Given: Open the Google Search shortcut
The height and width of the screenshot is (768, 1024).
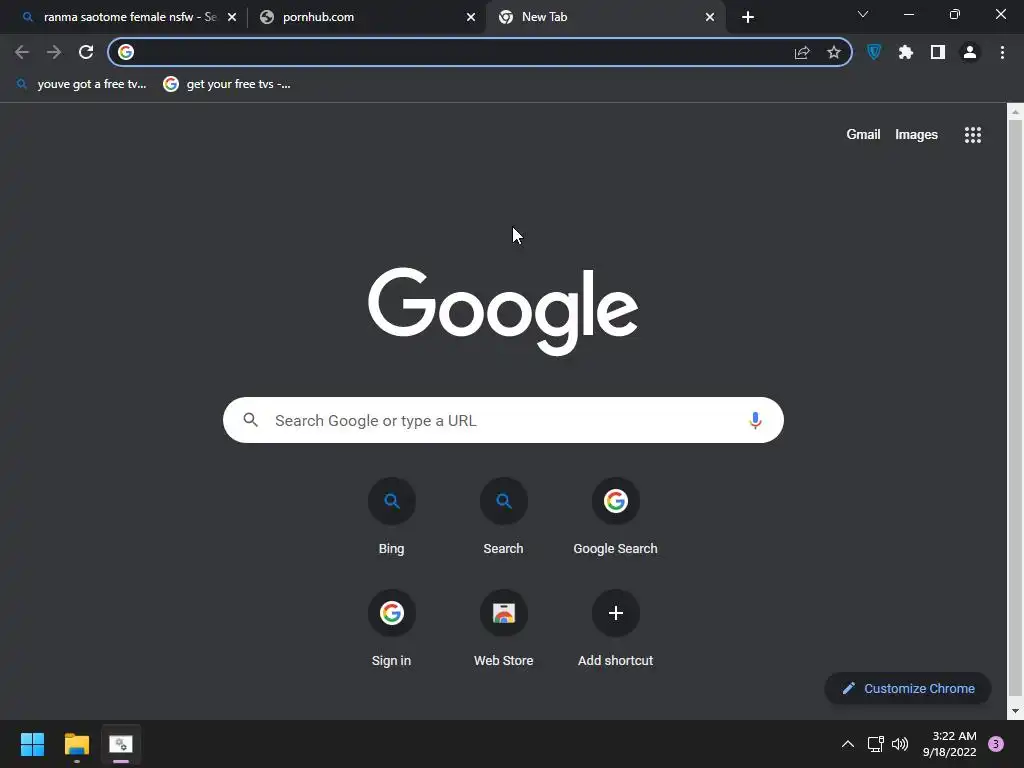Looking at the screenshot, I should coord(615,516).
